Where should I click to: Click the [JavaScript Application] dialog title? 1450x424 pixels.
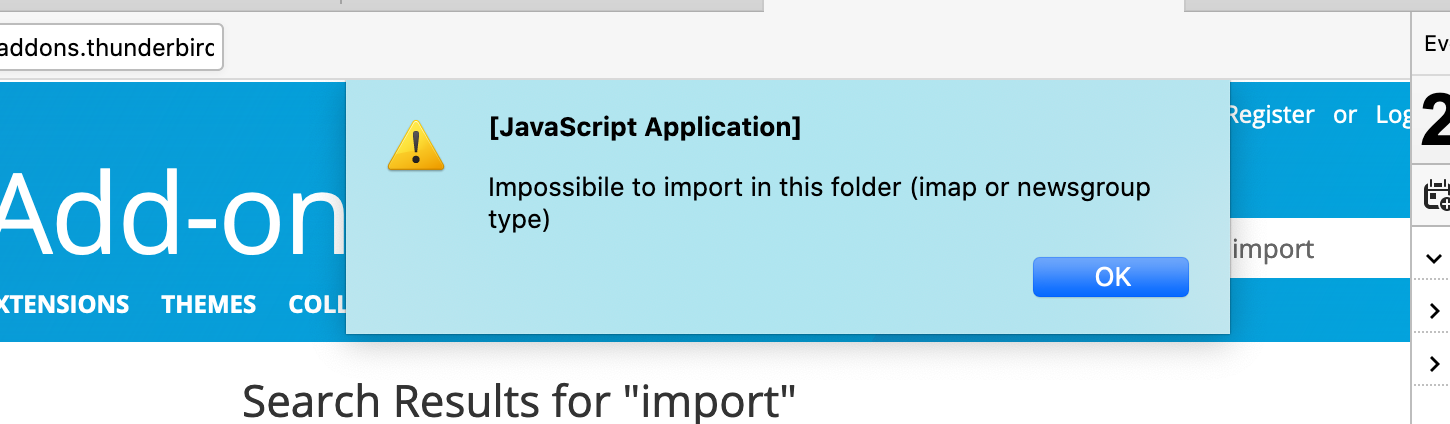click(645, 128)
